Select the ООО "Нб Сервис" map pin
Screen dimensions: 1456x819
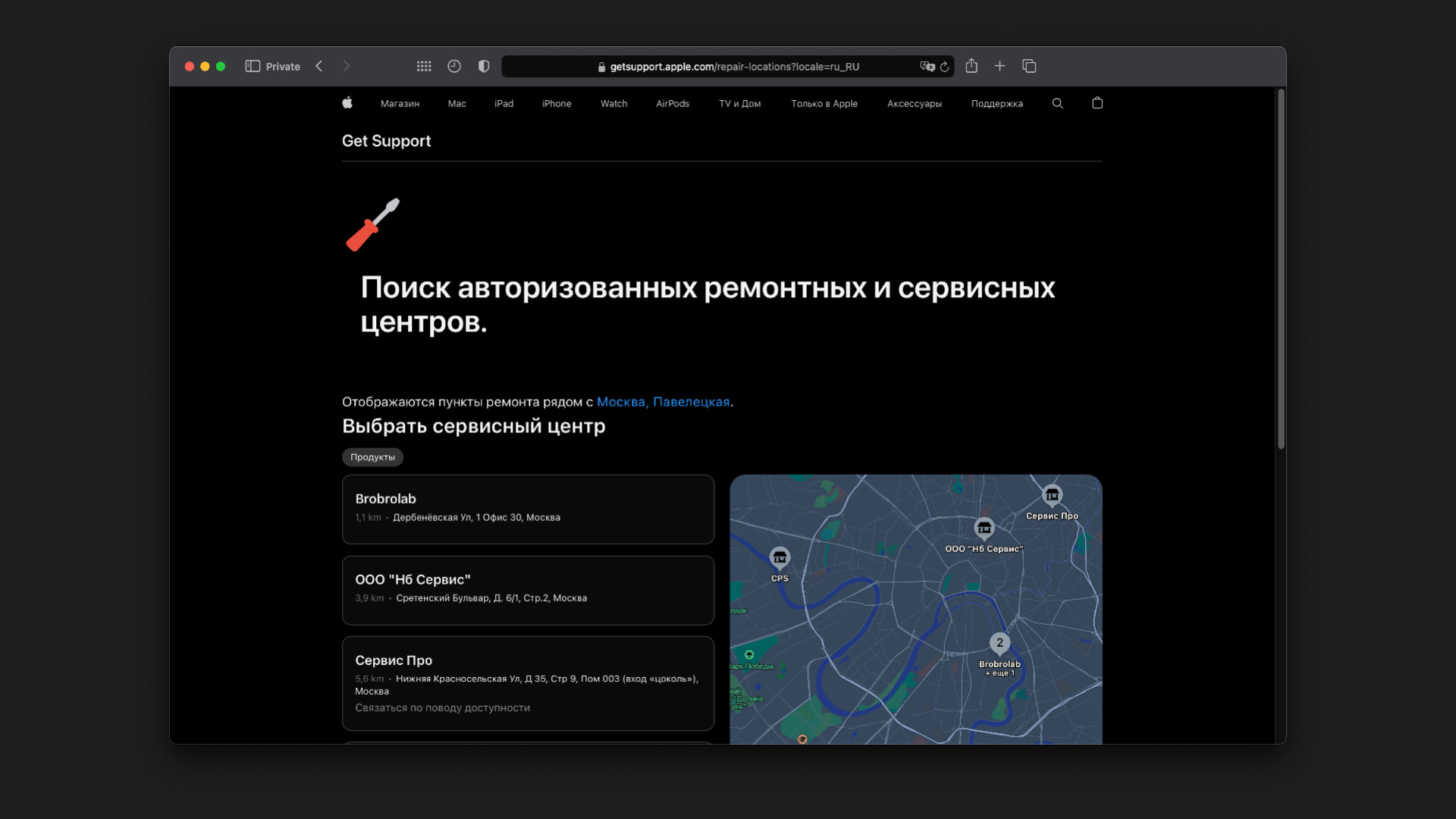coord(984,529)
